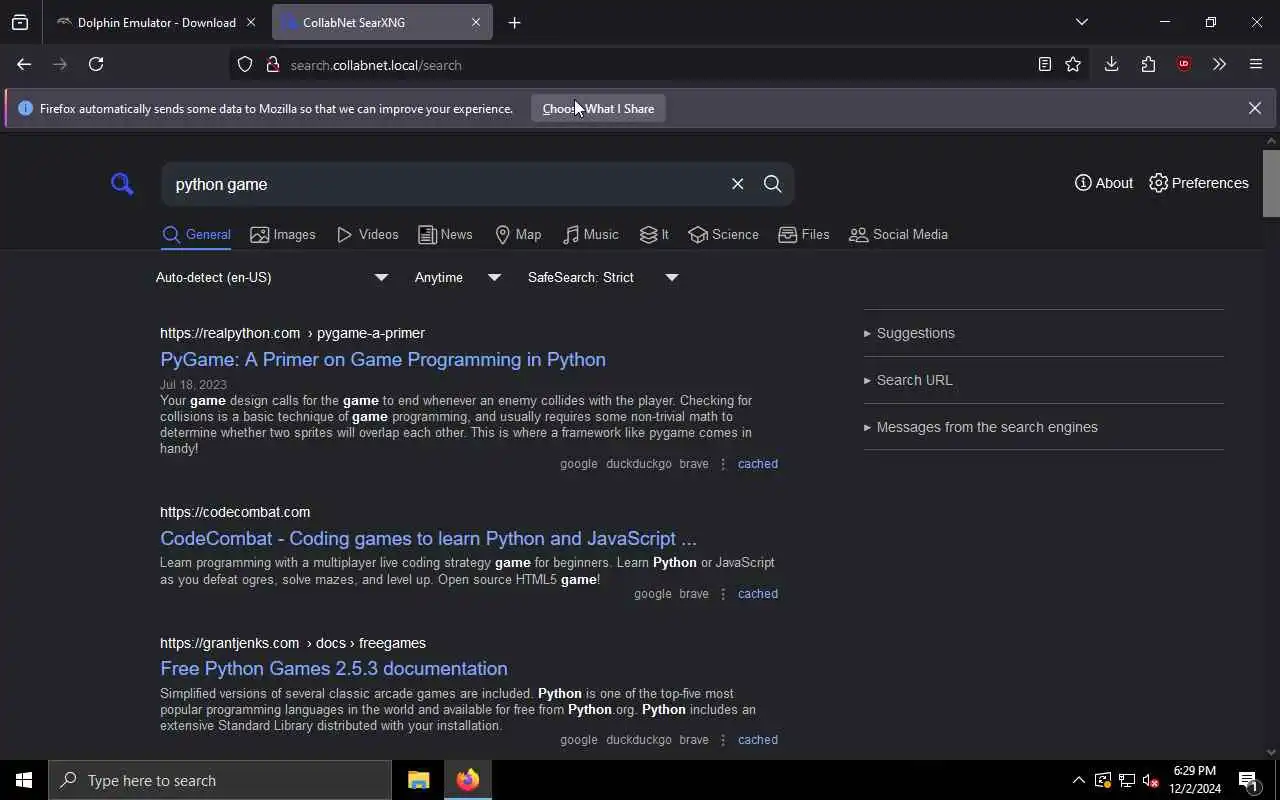Click https://realpython.com result URL

pos(230,333)
